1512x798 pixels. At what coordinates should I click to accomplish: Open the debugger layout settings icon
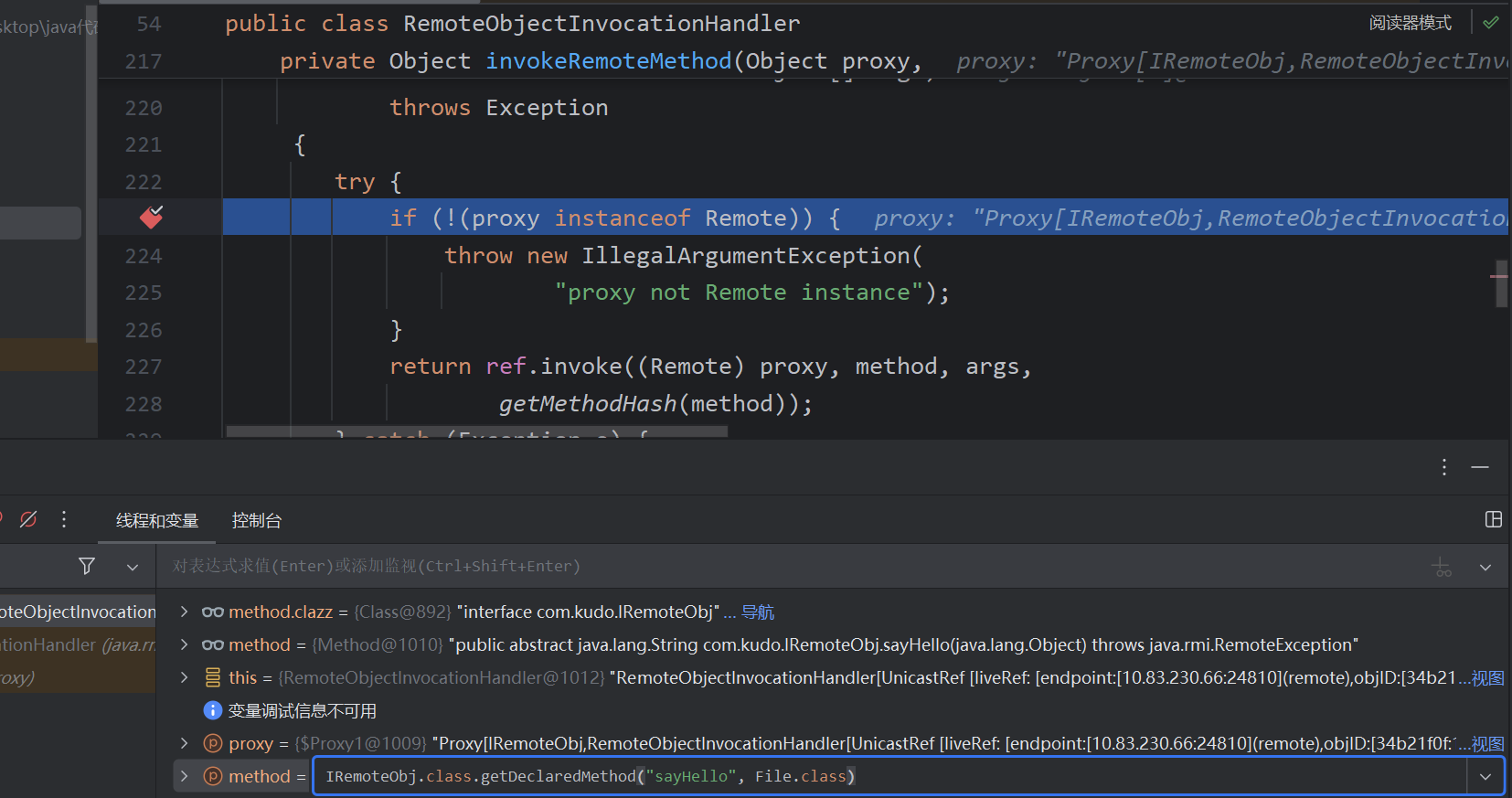(1494, 519)
